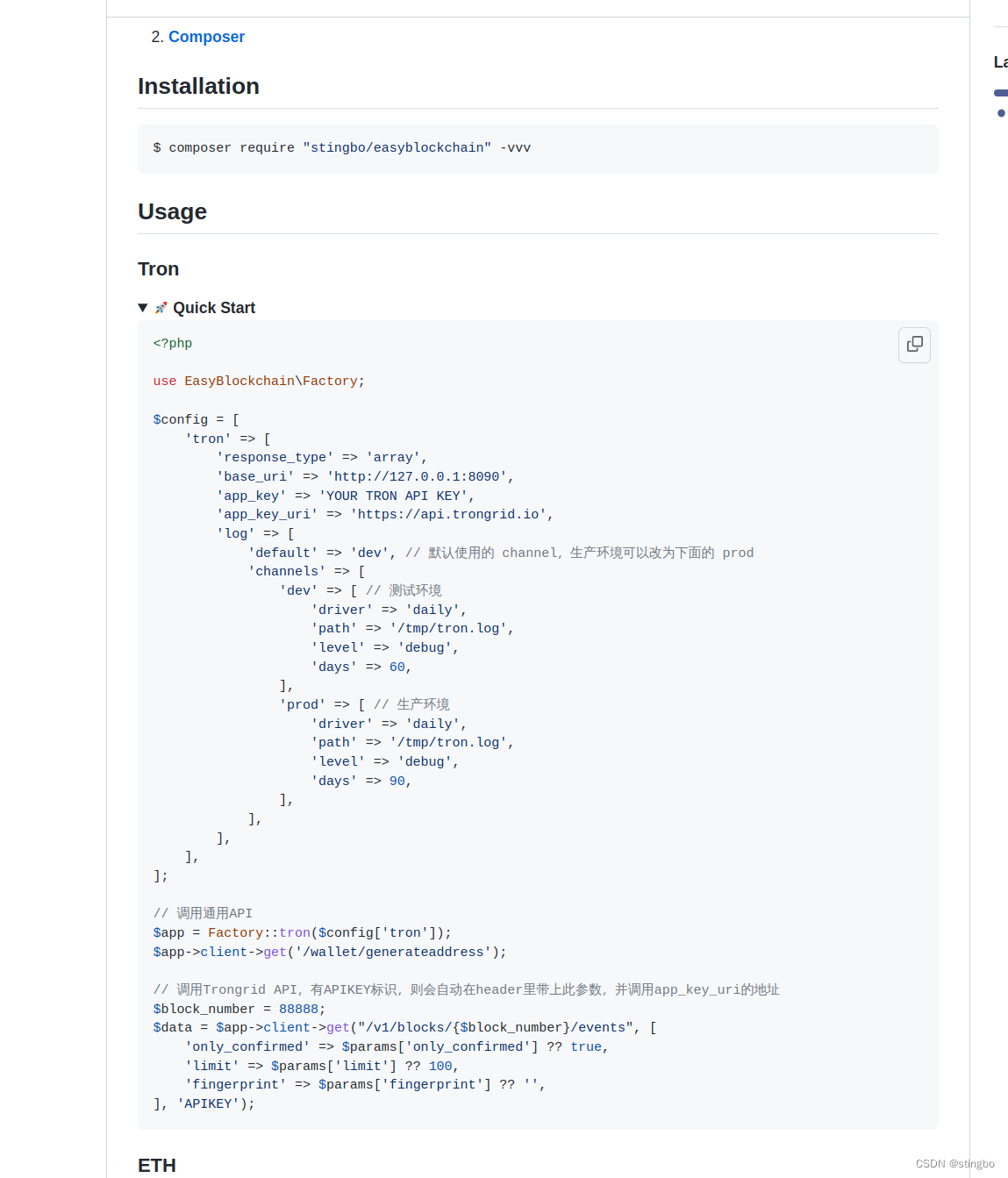The image size is (1008, 1178).
Task: Click the 'only_confirmed' params line
Action: click(397, 1047)
